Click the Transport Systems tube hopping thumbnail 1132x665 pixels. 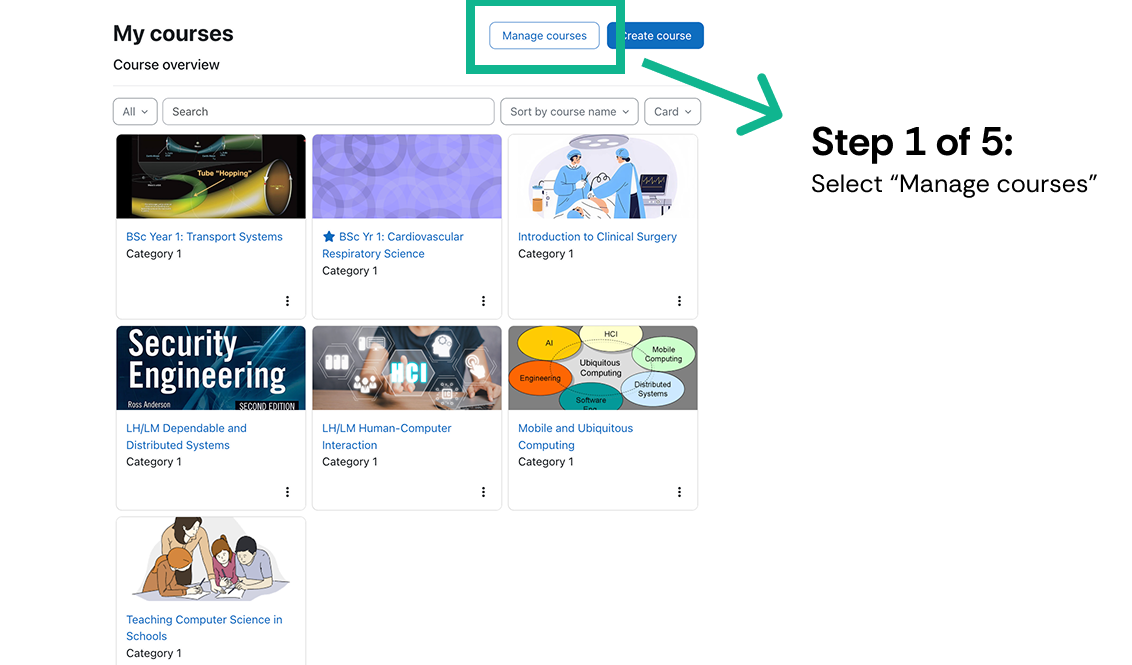(211, 176)
